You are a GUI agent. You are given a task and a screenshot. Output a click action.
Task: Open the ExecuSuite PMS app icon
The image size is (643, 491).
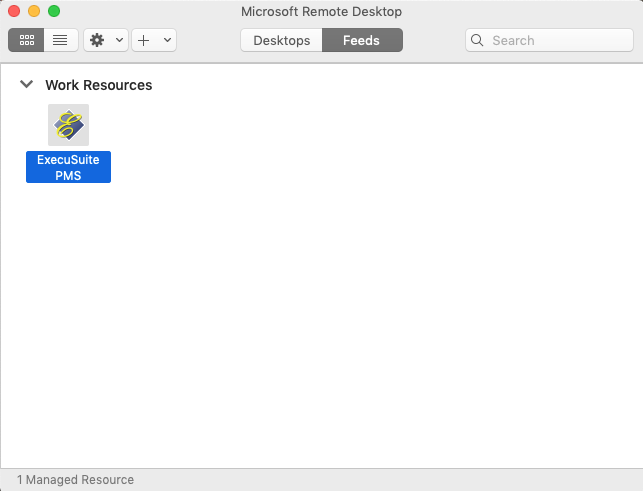pos(68,125)
